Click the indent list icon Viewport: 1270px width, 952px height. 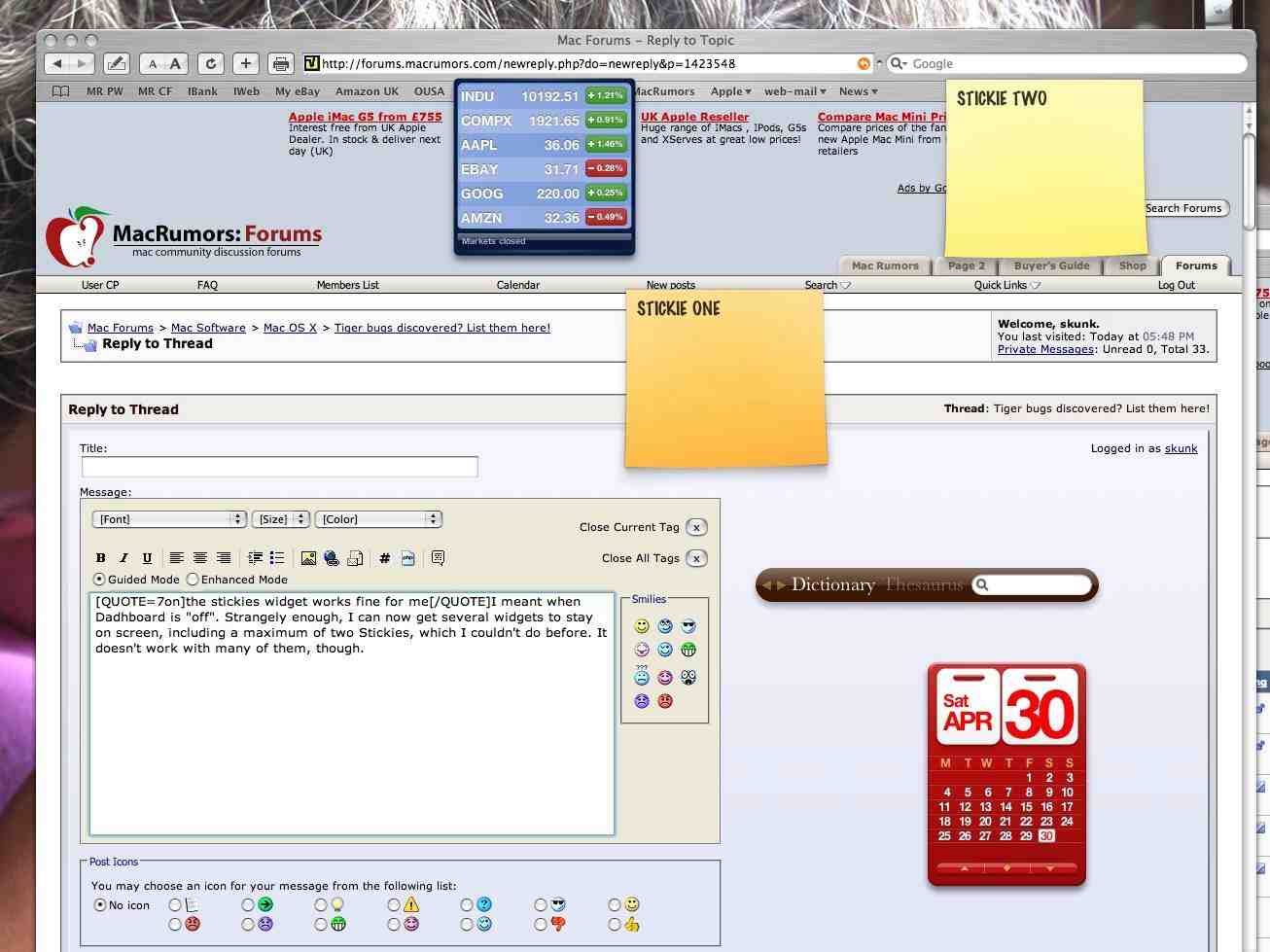coord(255,558)
